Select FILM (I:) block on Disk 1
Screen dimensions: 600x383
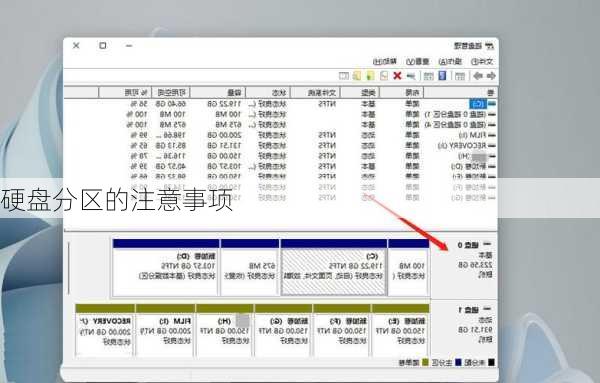pyautogui.click(x=165, y=331)
